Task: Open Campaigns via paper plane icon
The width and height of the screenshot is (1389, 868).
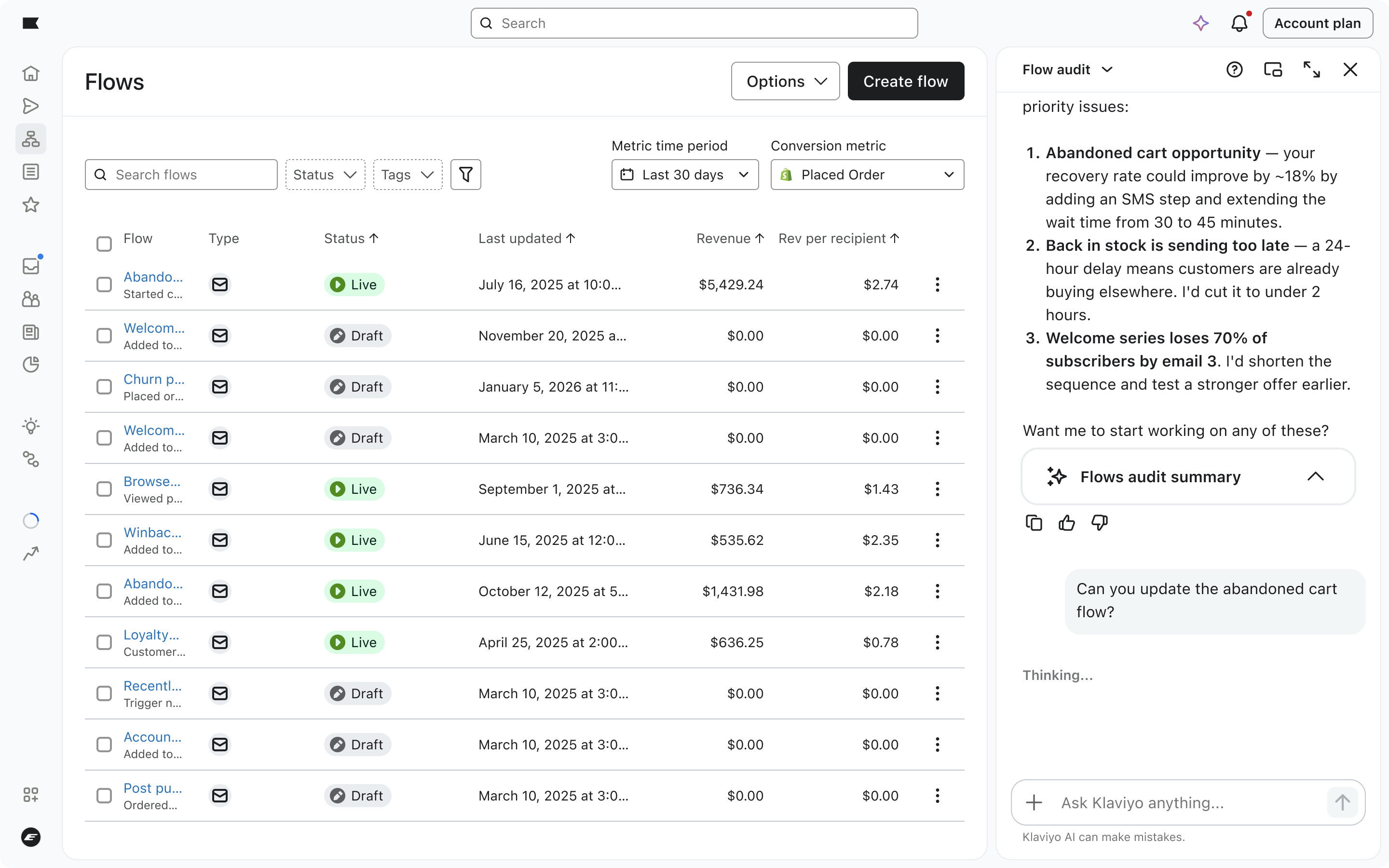Action: coord(31,106)
